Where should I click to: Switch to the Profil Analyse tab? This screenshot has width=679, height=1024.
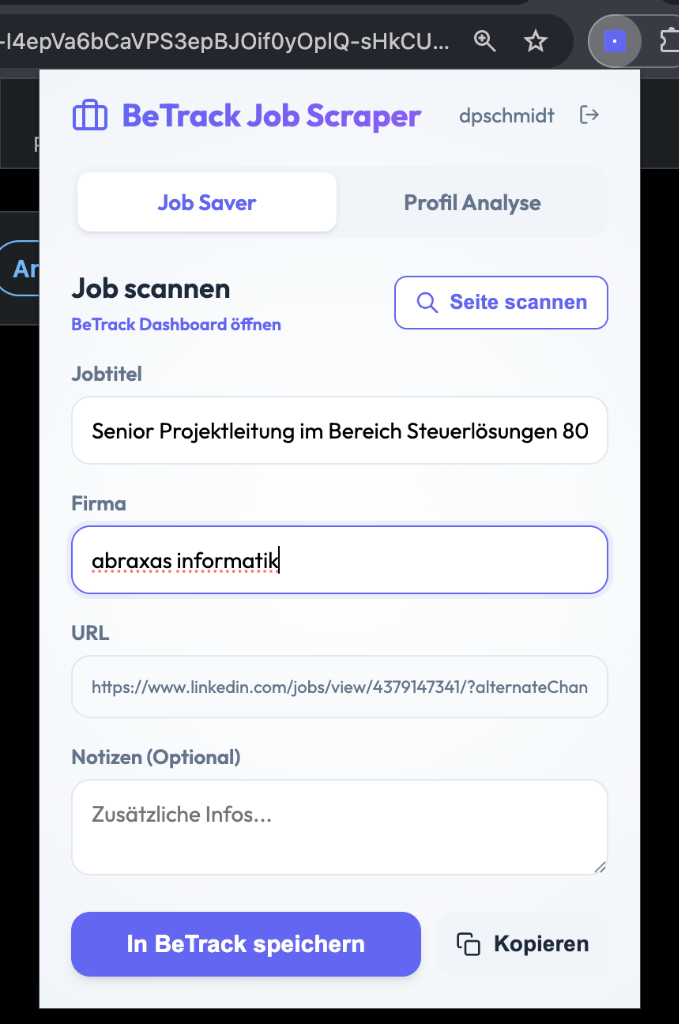coord(472,202)
